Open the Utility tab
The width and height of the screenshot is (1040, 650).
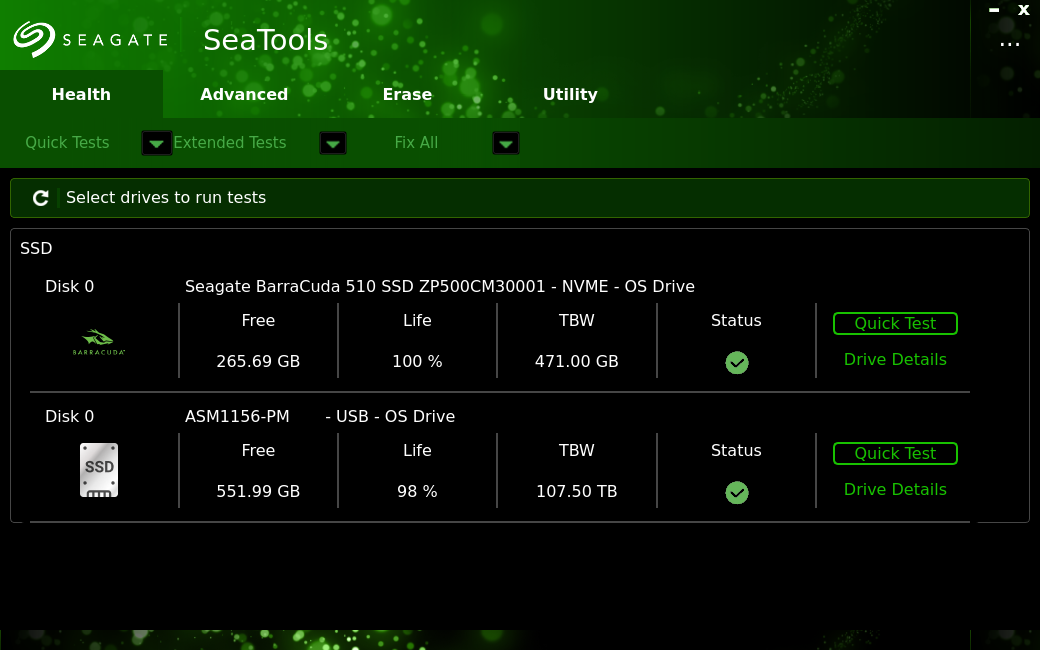(570, 95)
